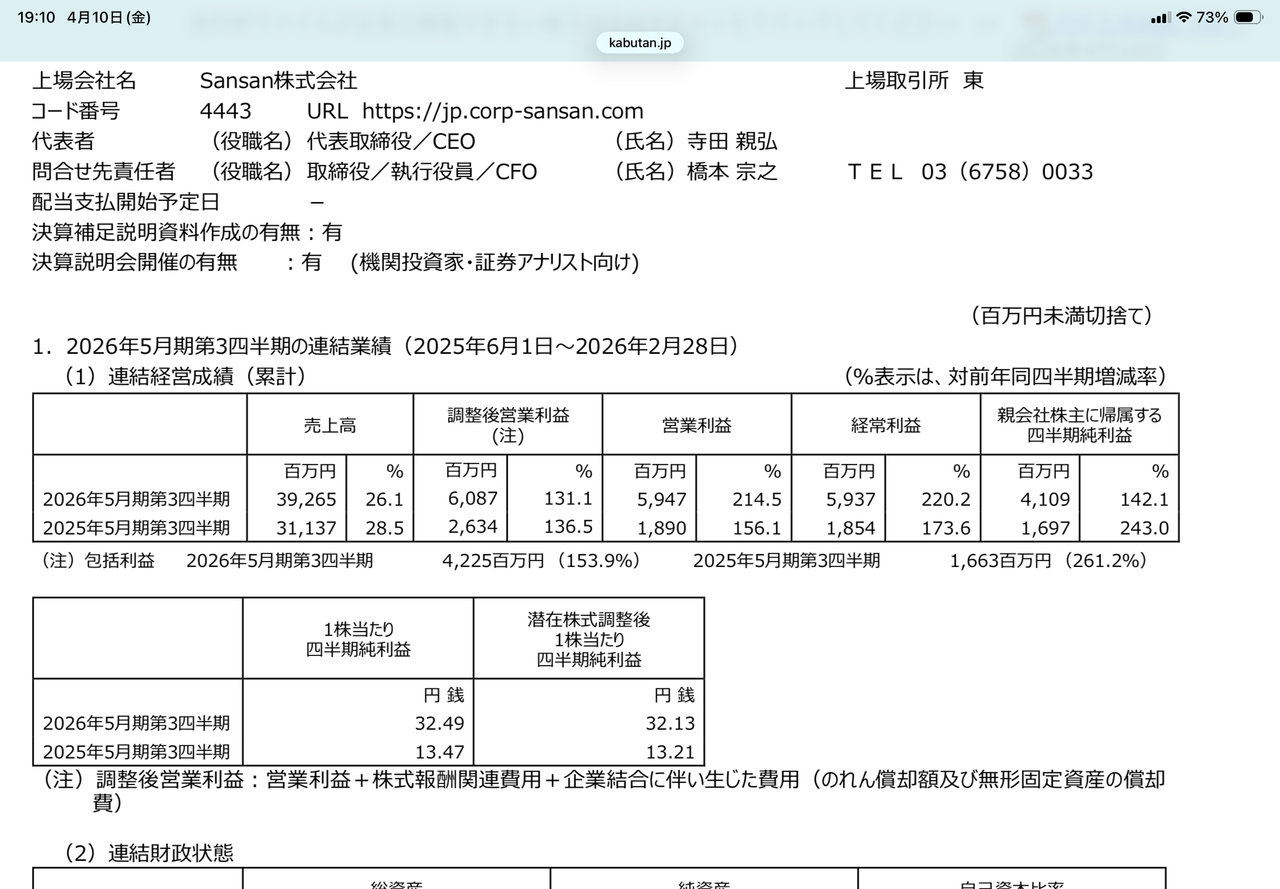
Task: Tap the date 4月10日(金) in status bar
Action: pyautogui.click(x=111, y=17)
